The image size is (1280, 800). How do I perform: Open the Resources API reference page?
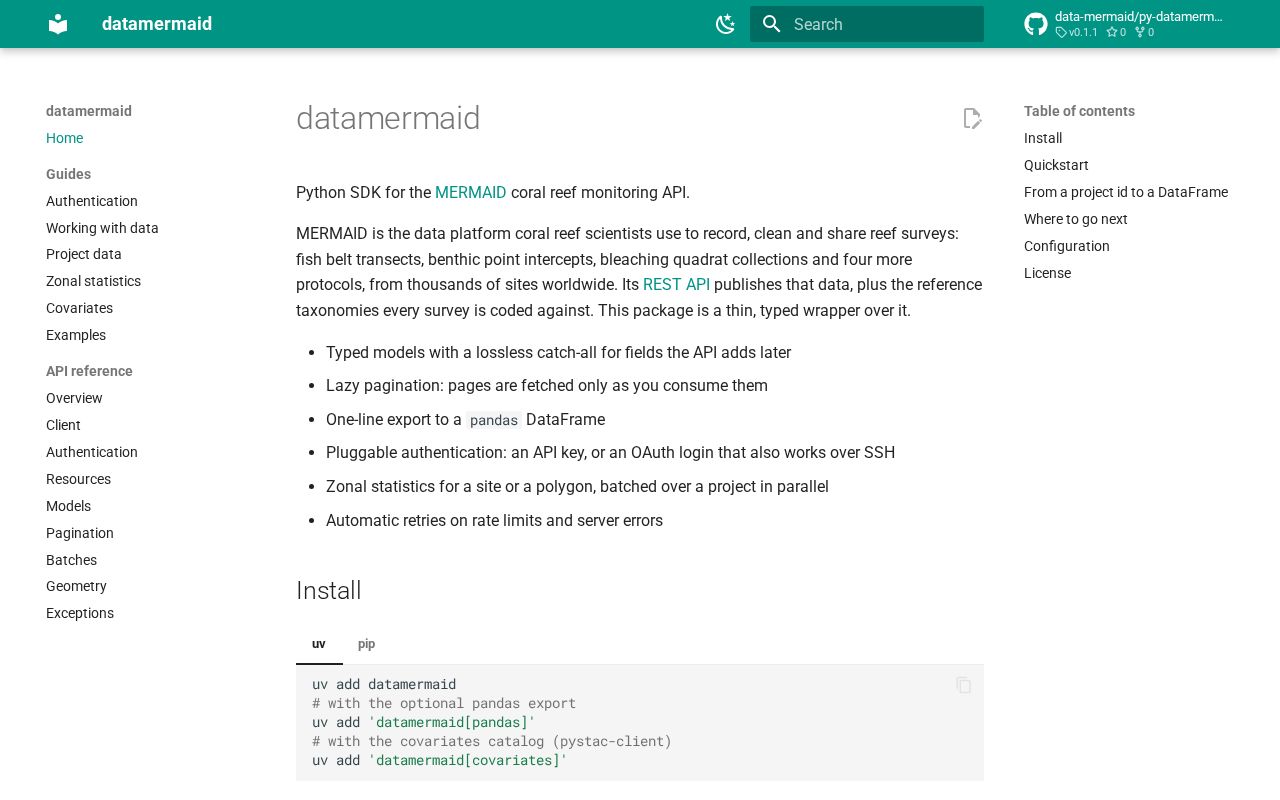(x=78, y=479)
